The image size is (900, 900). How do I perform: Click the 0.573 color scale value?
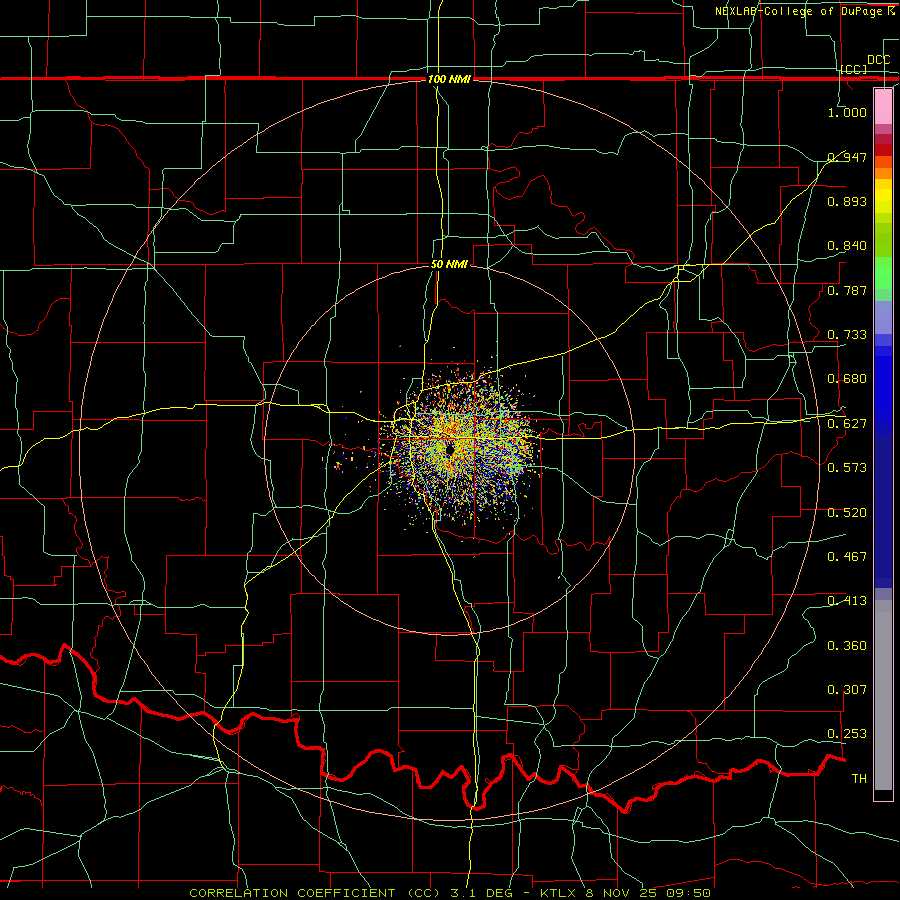pos(847,468)
